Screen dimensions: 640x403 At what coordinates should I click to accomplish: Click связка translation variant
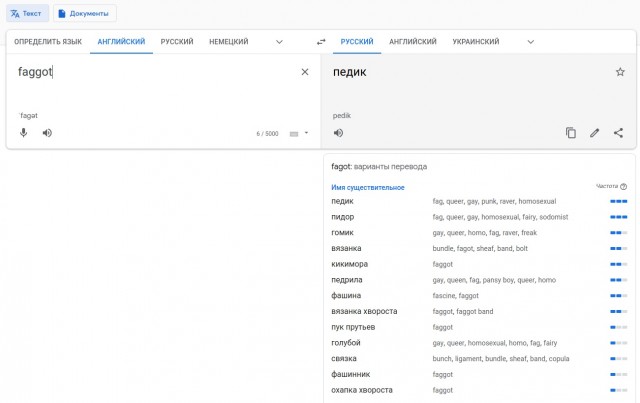[x=344, y=358]
